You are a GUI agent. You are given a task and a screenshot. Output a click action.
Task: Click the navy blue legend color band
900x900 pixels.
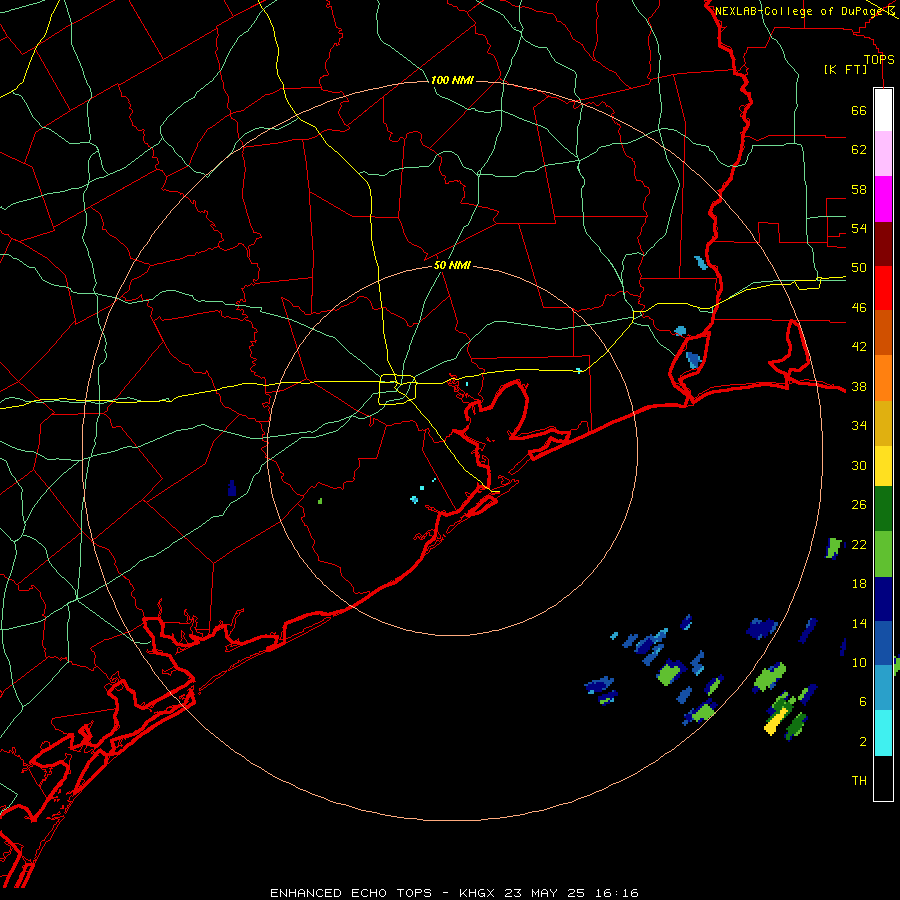[883, 599]
